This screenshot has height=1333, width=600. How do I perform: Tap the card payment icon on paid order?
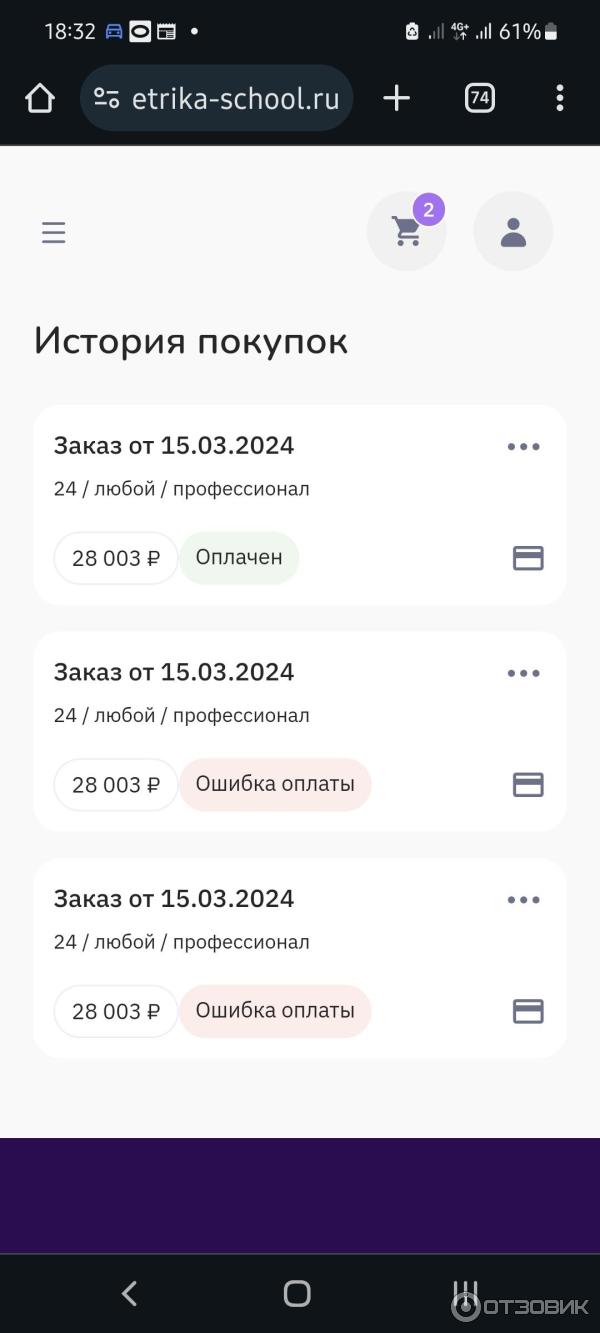pyautogui.click(x=528, y=558)
